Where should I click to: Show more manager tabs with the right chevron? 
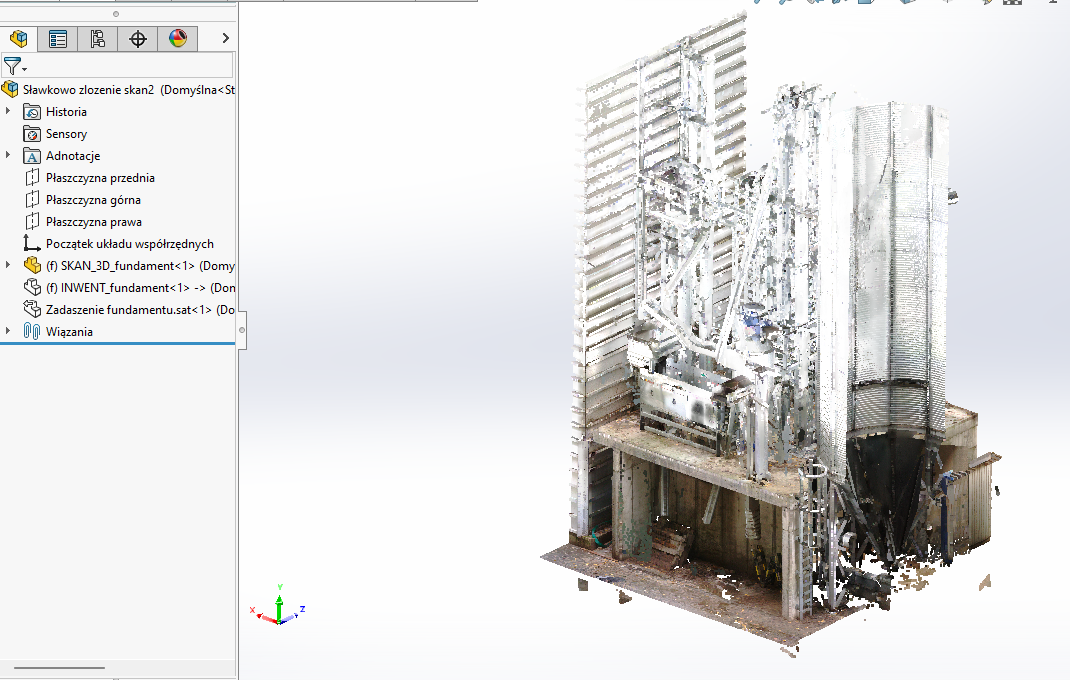(x=226, y=38)
